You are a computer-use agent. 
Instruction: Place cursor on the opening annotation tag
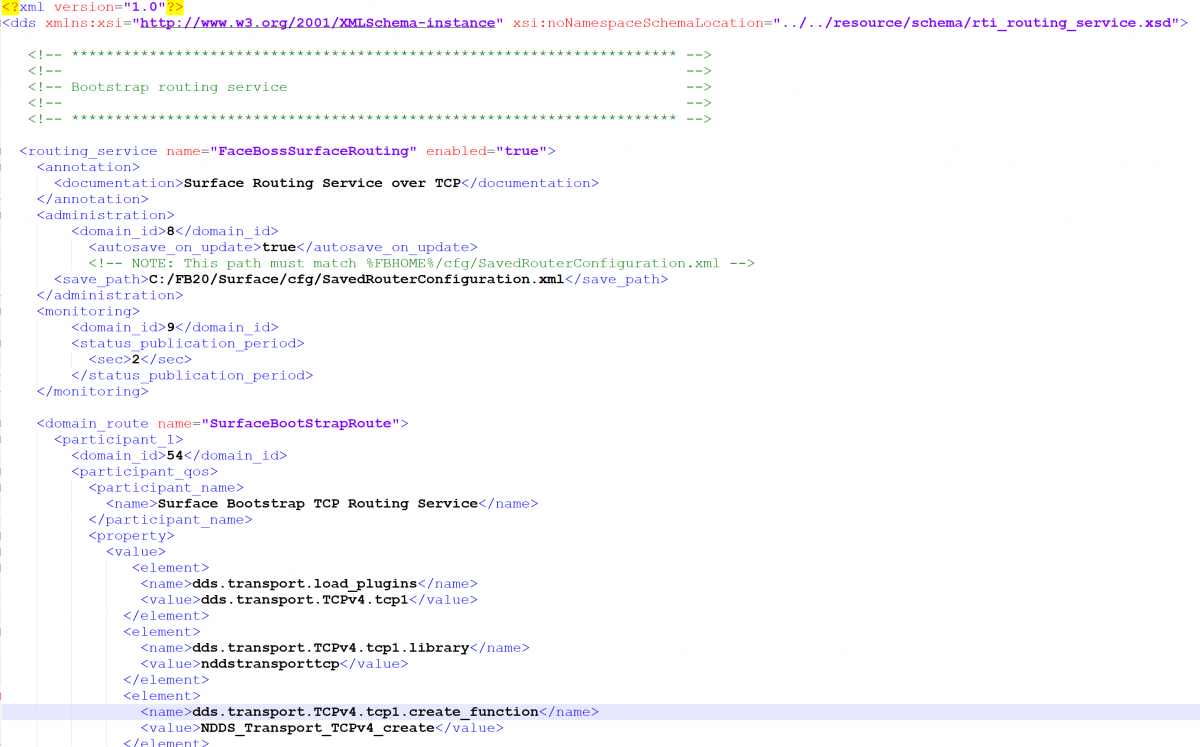pyautogui.click(x=89, y=167)
